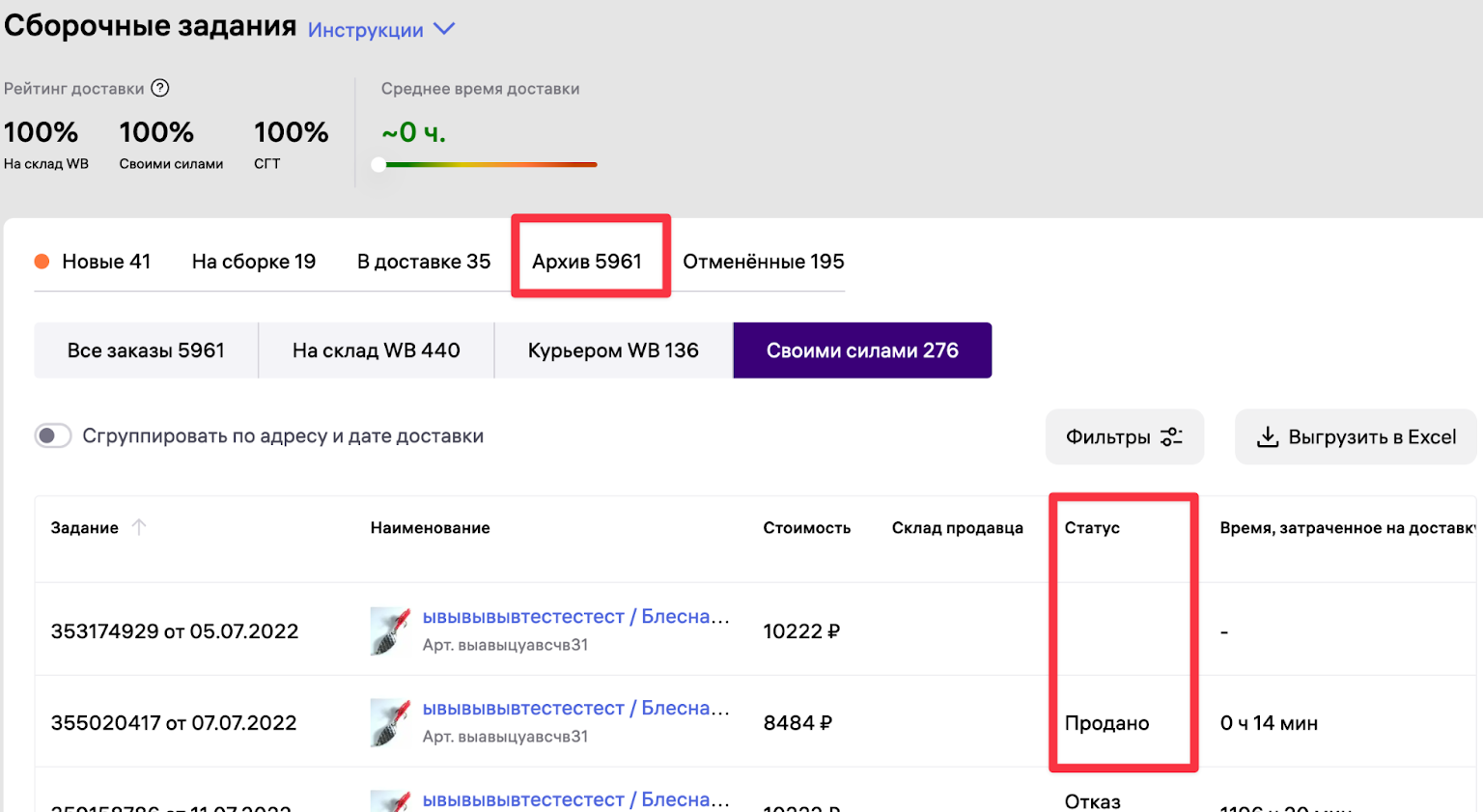Click the Статус column header
1483x812 pixels.
(x=1092, y=528)
